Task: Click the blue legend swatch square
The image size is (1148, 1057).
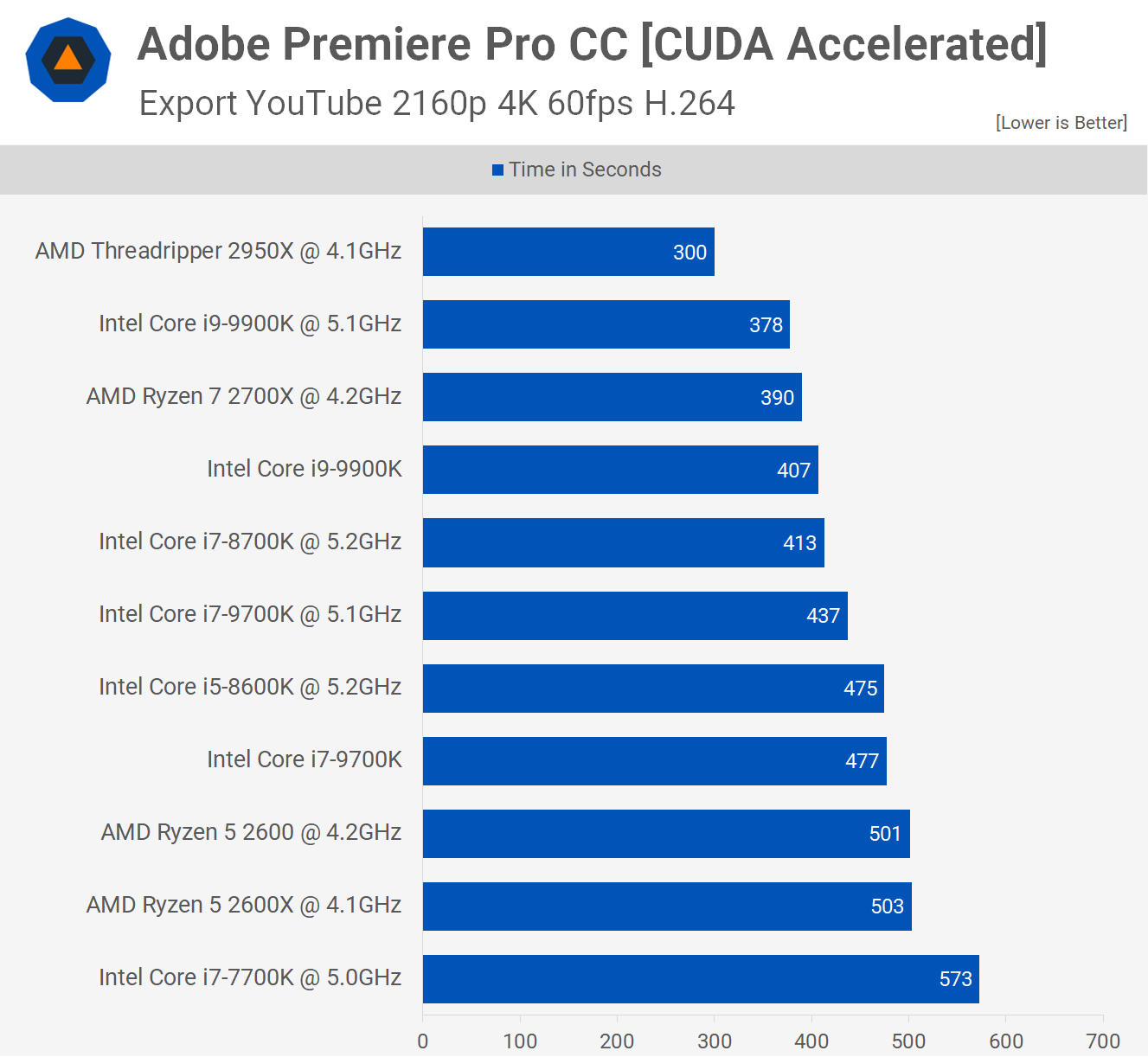Action: [x=497, y=170]
